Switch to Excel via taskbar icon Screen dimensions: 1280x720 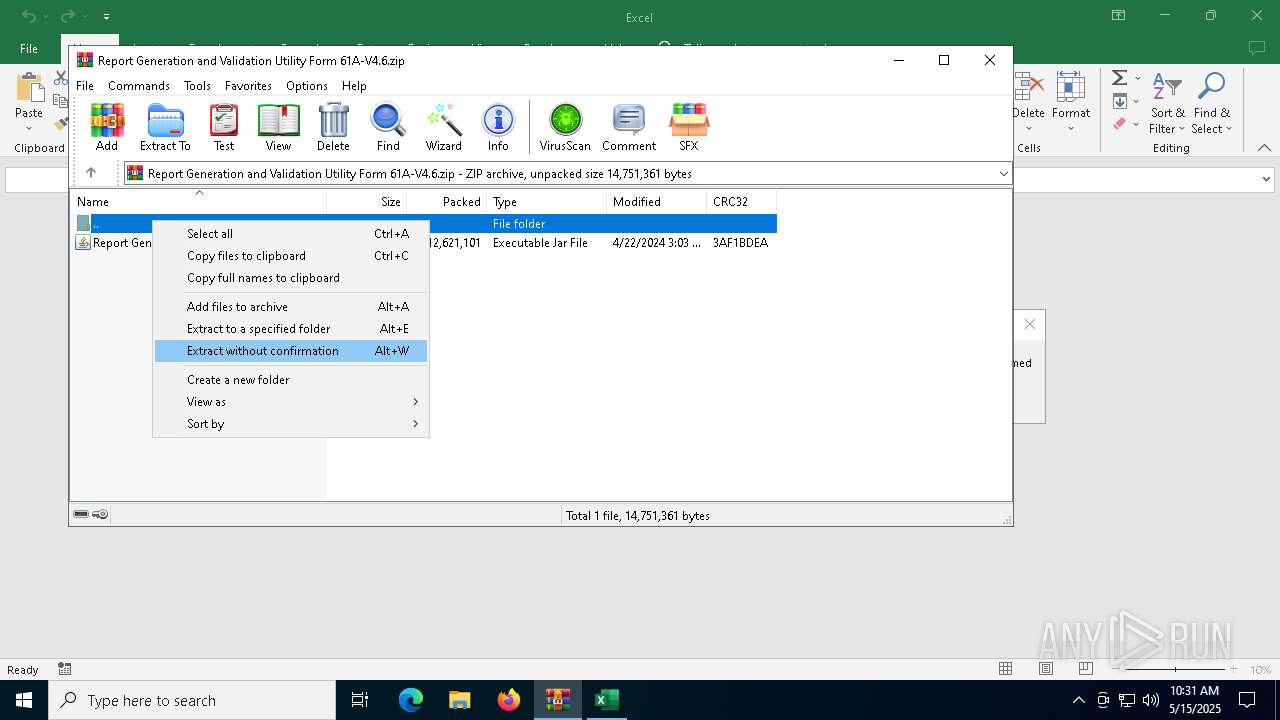click(x=607, y=700)
